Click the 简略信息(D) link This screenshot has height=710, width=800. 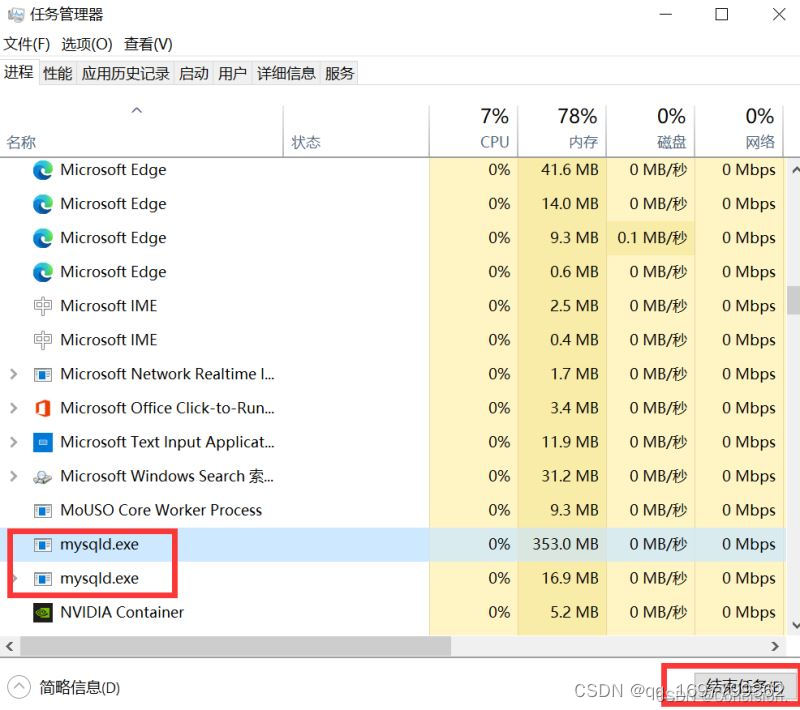tap(80, 688)
